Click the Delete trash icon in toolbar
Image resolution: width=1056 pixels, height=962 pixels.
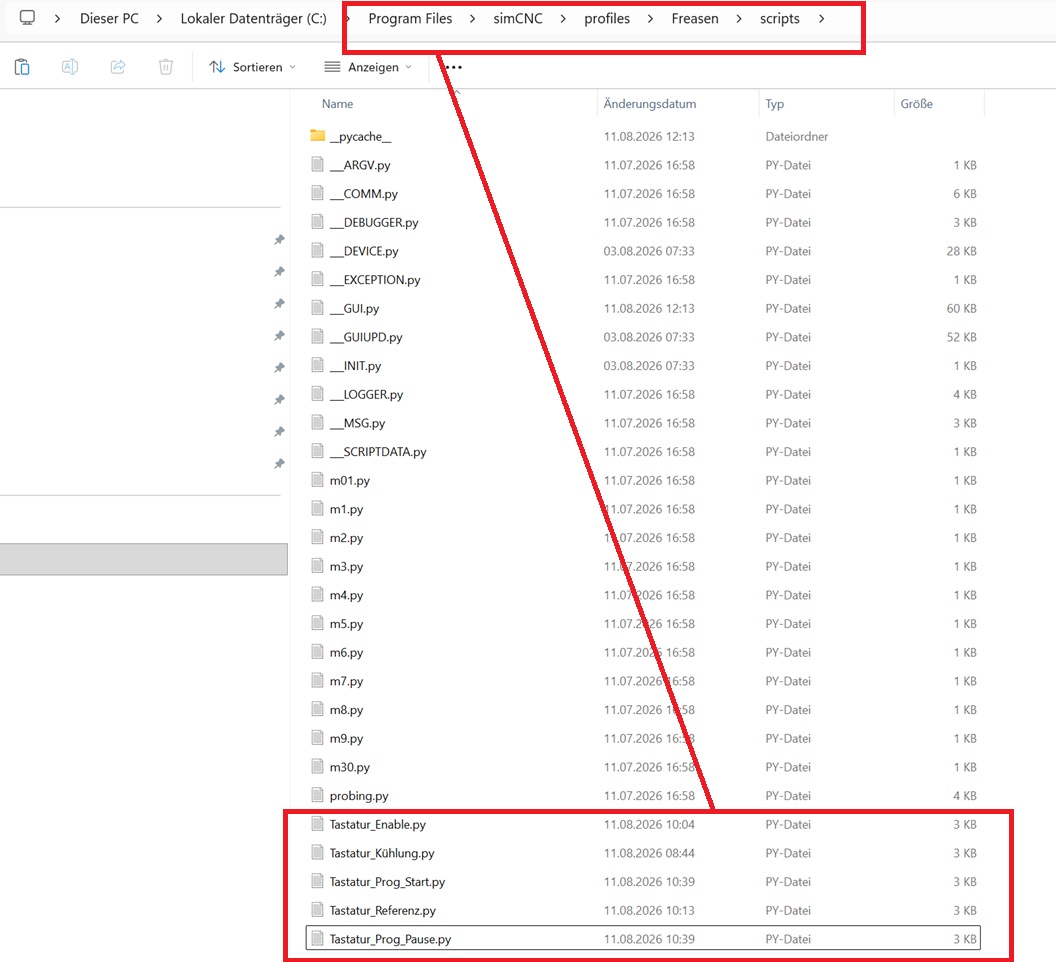point(166,67)
